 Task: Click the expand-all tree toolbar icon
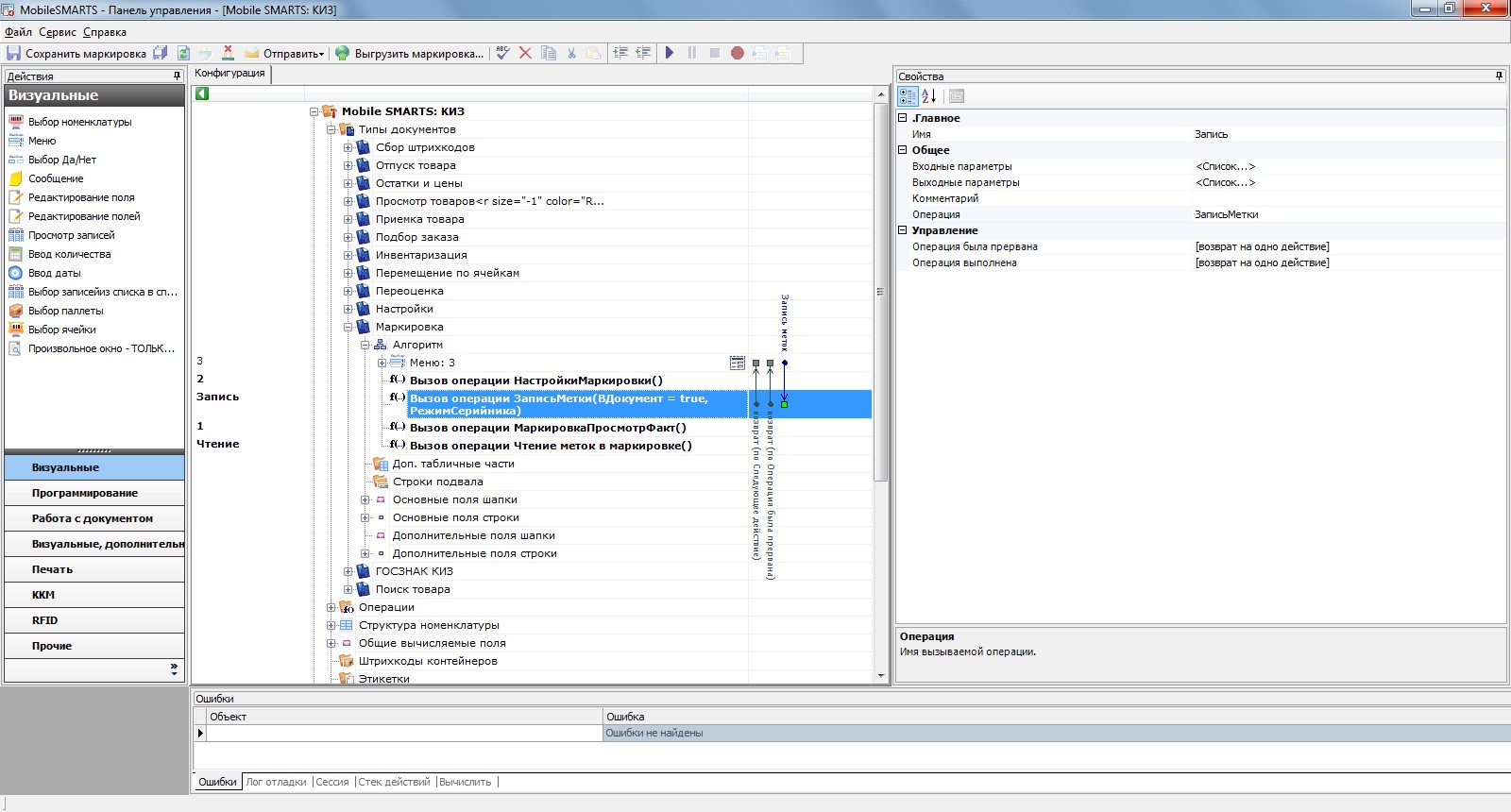620,53
